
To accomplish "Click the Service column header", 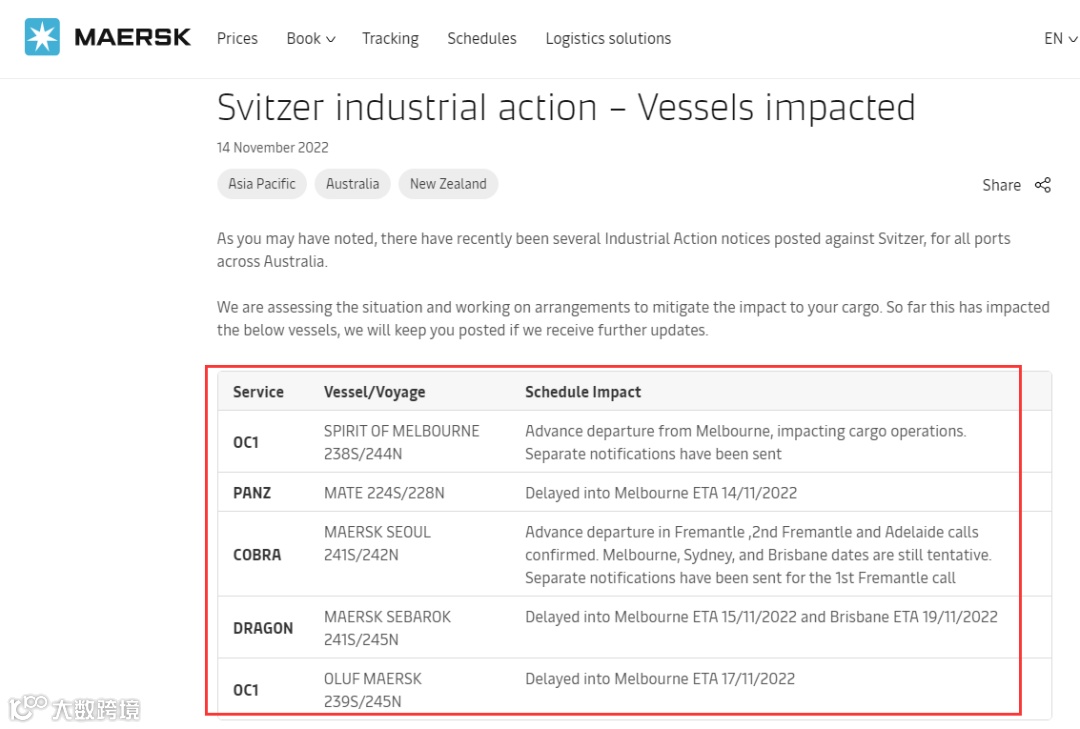I will pyautogui.click(x=258, y=392).
